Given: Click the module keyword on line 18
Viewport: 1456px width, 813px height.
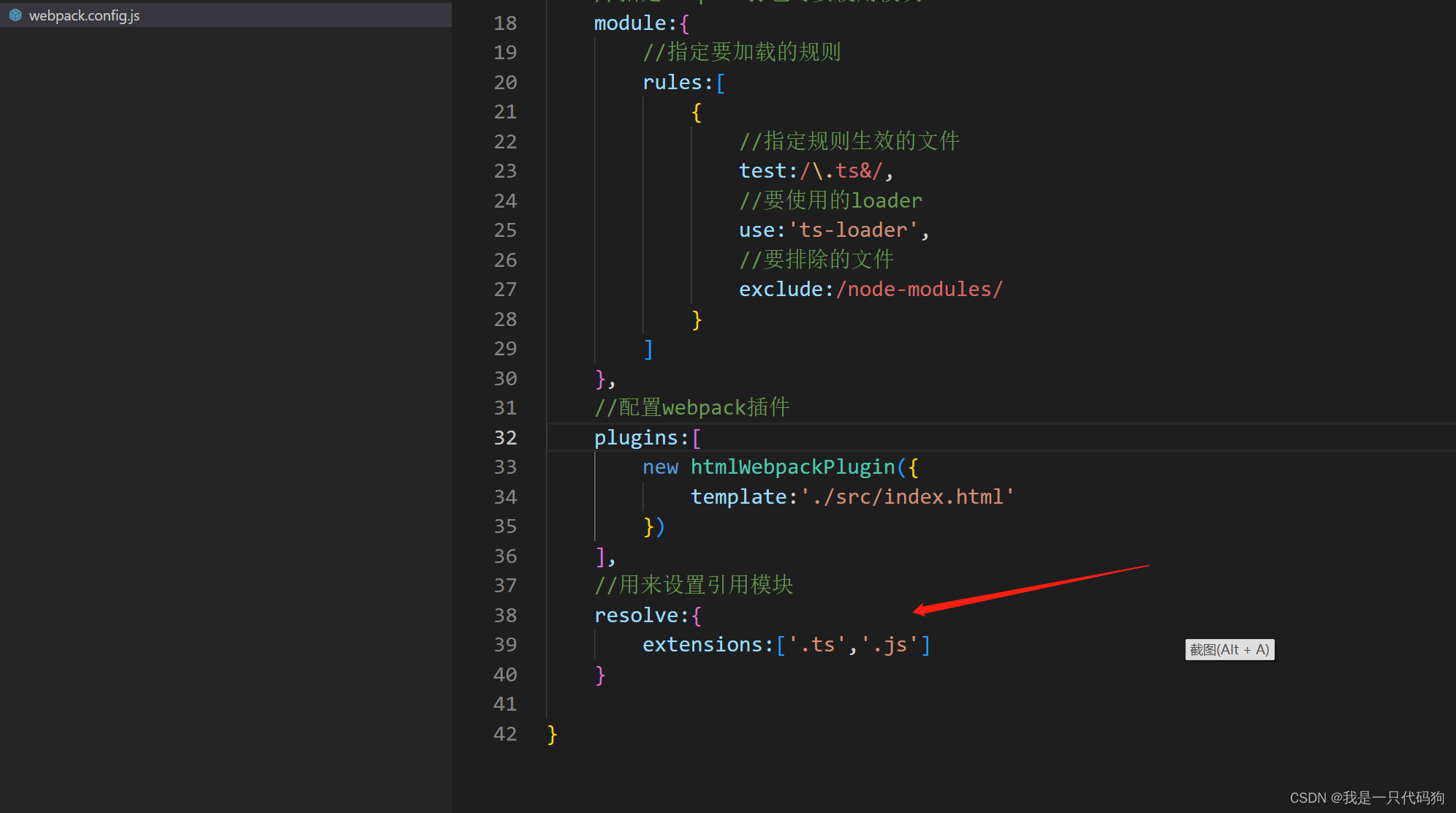Looking at the screenshot, I should pyautogui.click(x=629, y=23).
